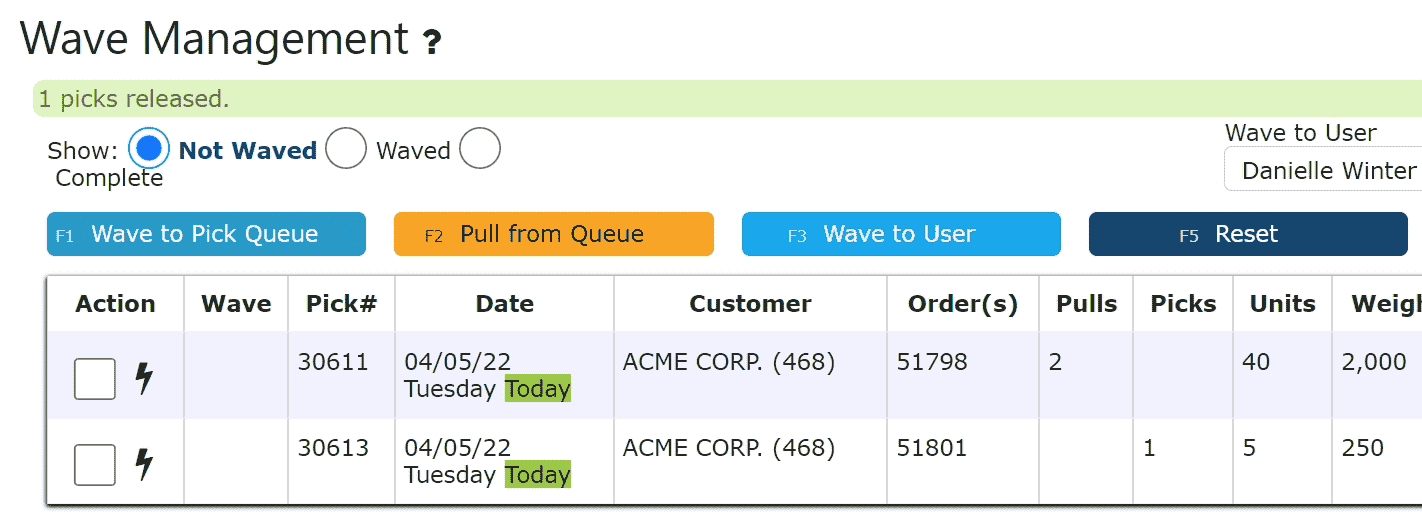This screenshot has width=1422, height=524.
Task: Sort by the Pick# column header
Action: click(341, 304)
